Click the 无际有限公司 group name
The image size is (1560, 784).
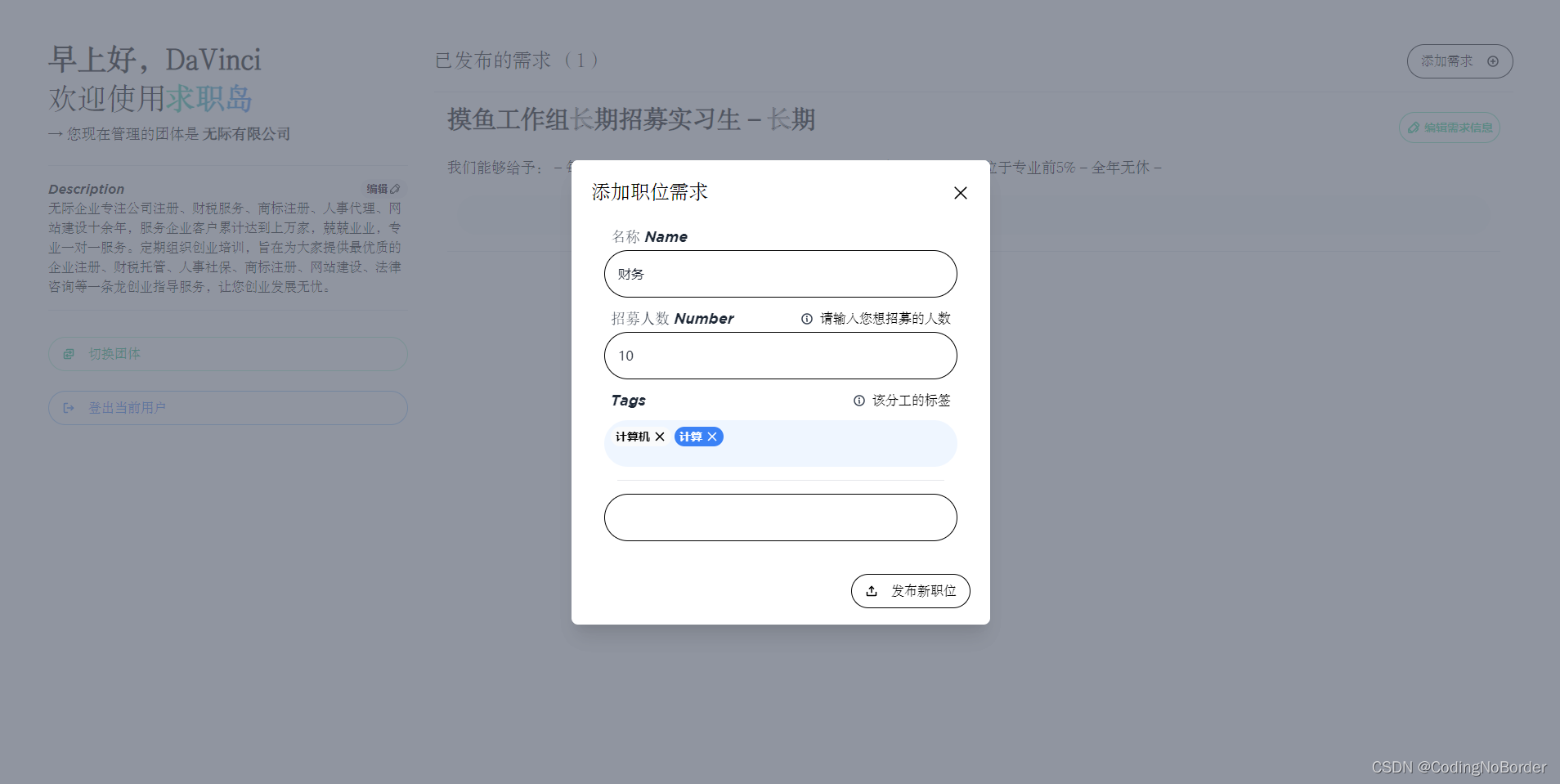247,134
